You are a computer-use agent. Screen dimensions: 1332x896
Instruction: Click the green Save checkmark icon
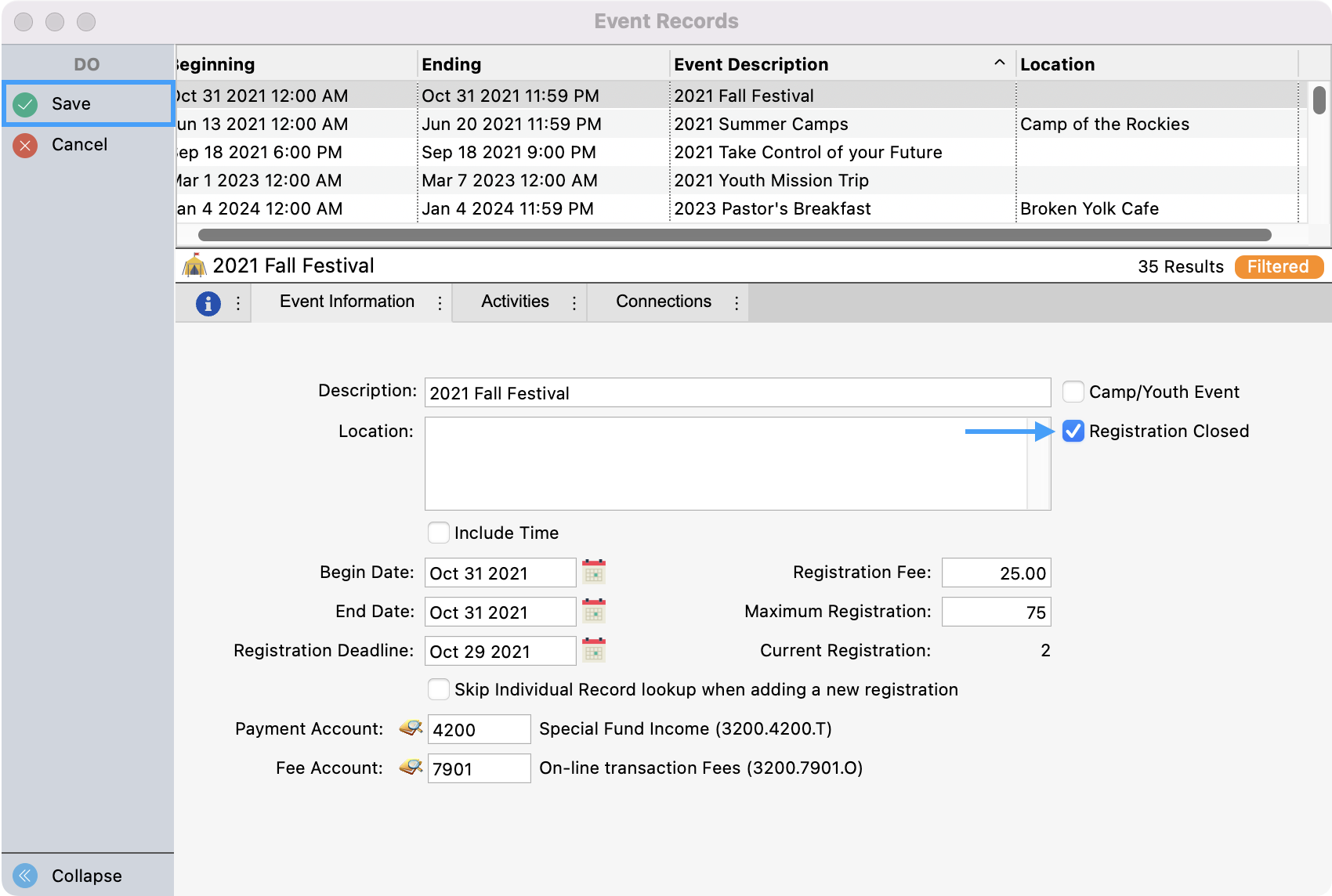25,104
